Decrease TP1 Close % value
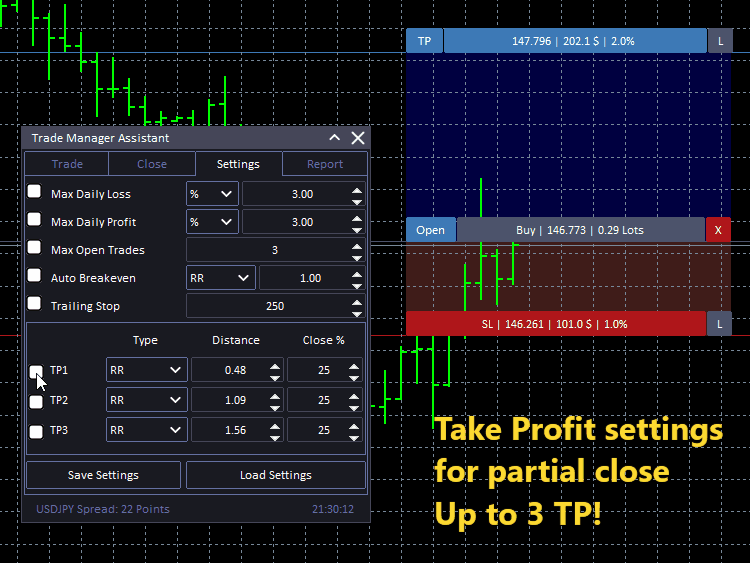Viewport: 750px width, 563px height. (x=354, y=378)
